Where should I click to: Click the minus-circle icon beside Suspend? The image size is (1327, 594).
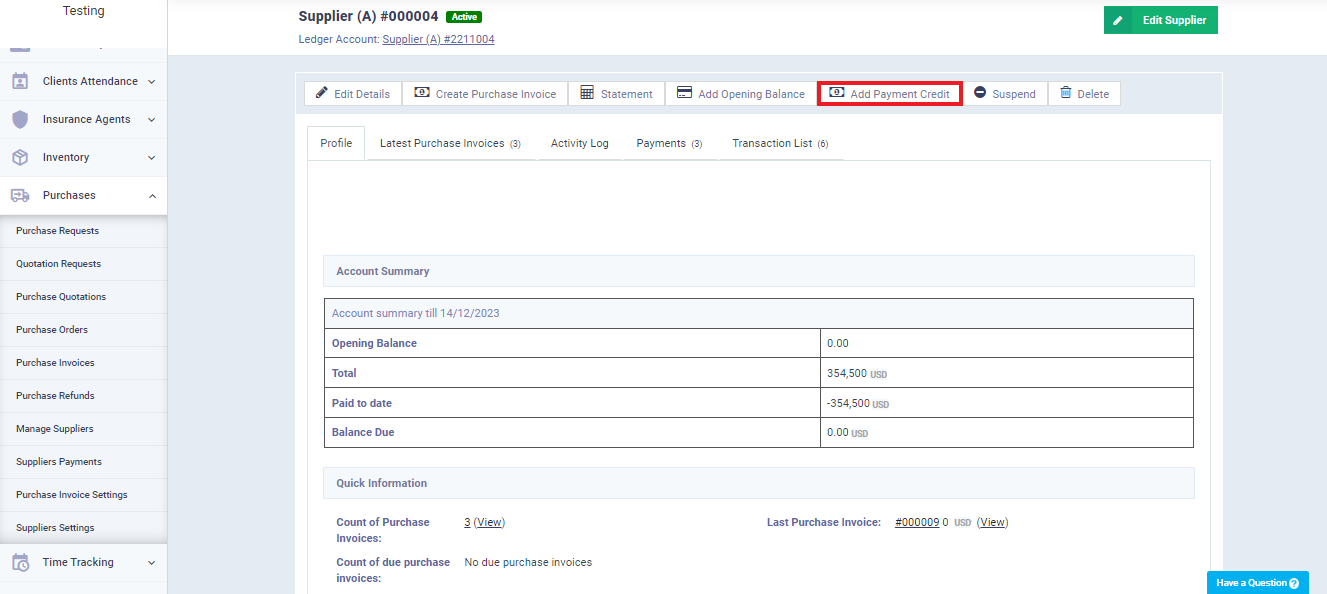point(980,93)
